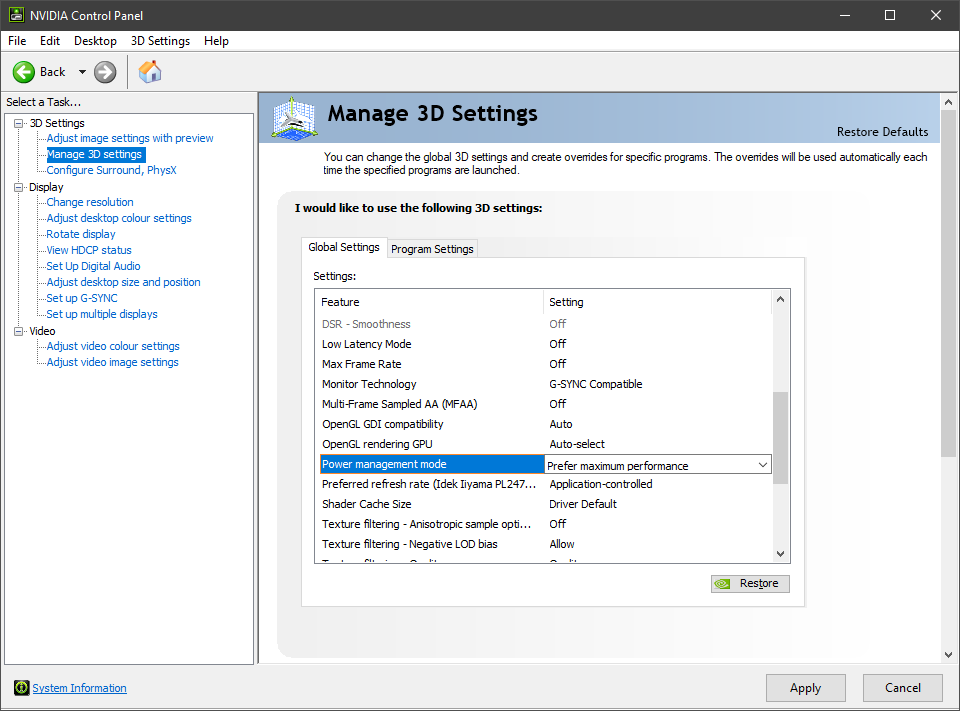The width and height of the screenshot is (960, 711).
Task: Open Adjust desktop size and position
Action: 123,282
